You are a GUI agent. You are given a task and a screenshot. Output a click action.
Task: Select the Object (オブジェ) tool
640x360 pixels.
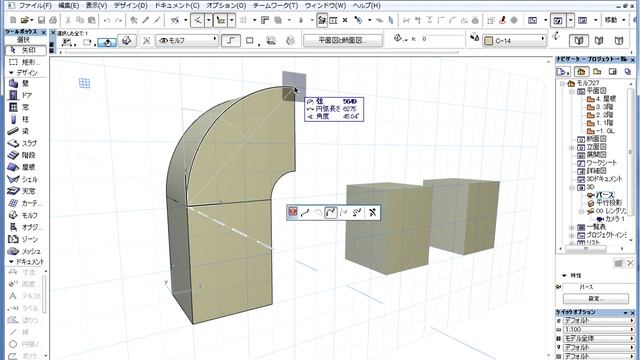coord(24,227)
